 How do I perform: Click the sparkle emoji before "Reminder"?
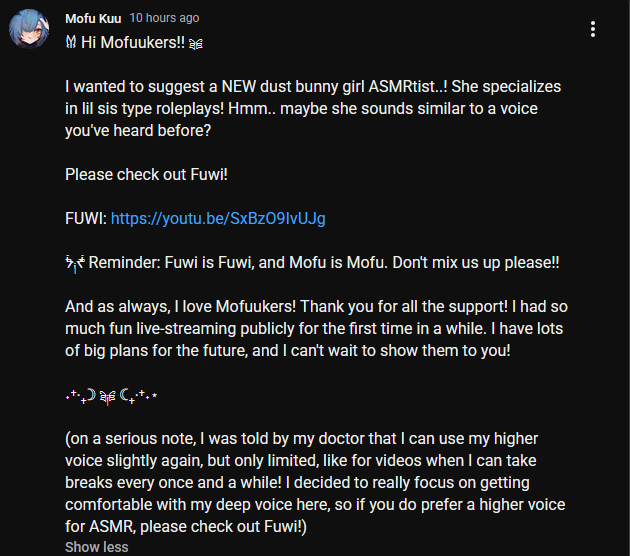(75, 263)
